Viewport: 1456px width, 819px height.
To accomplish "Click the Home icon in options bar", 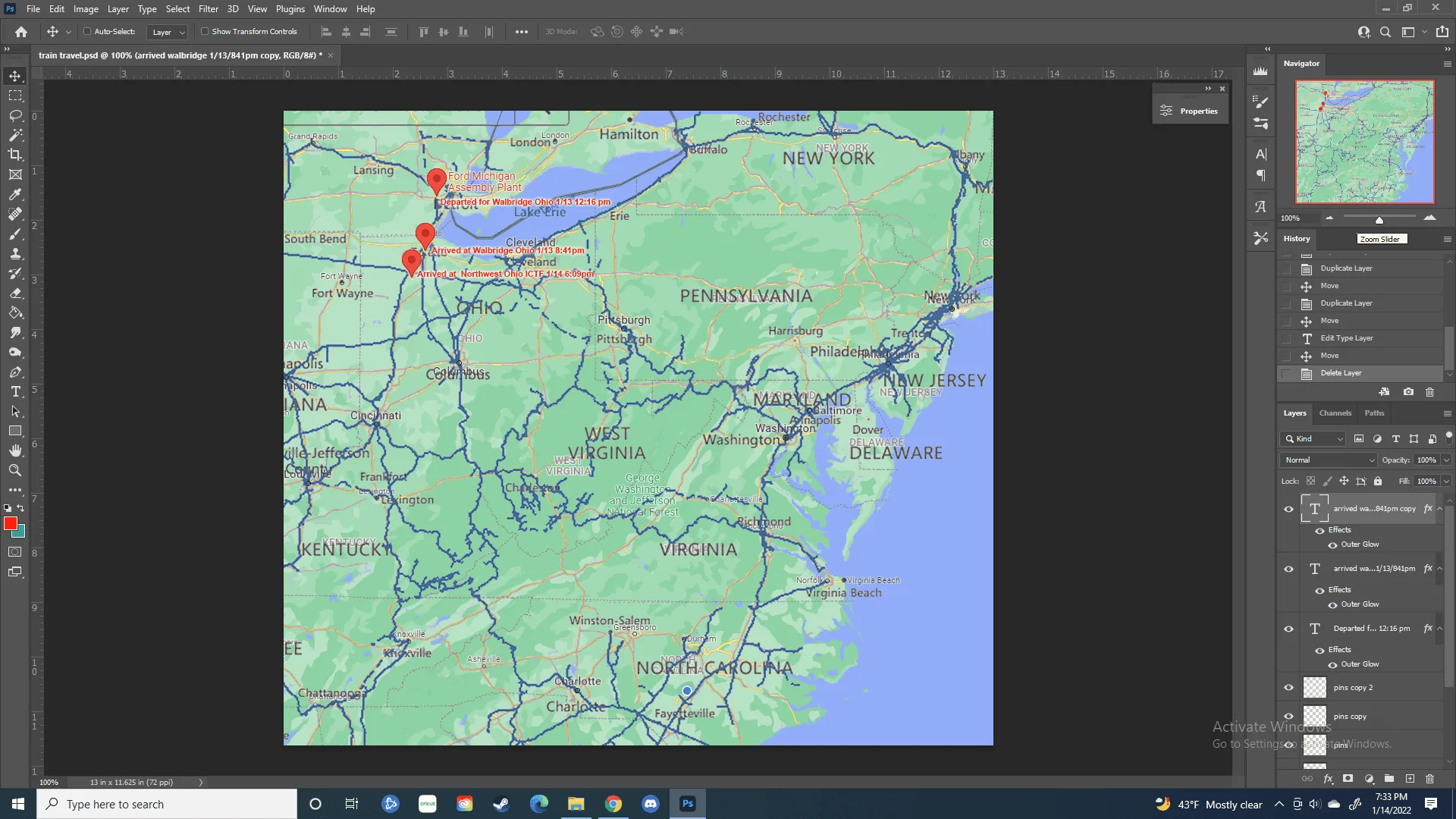I will [x=21, y=32].
